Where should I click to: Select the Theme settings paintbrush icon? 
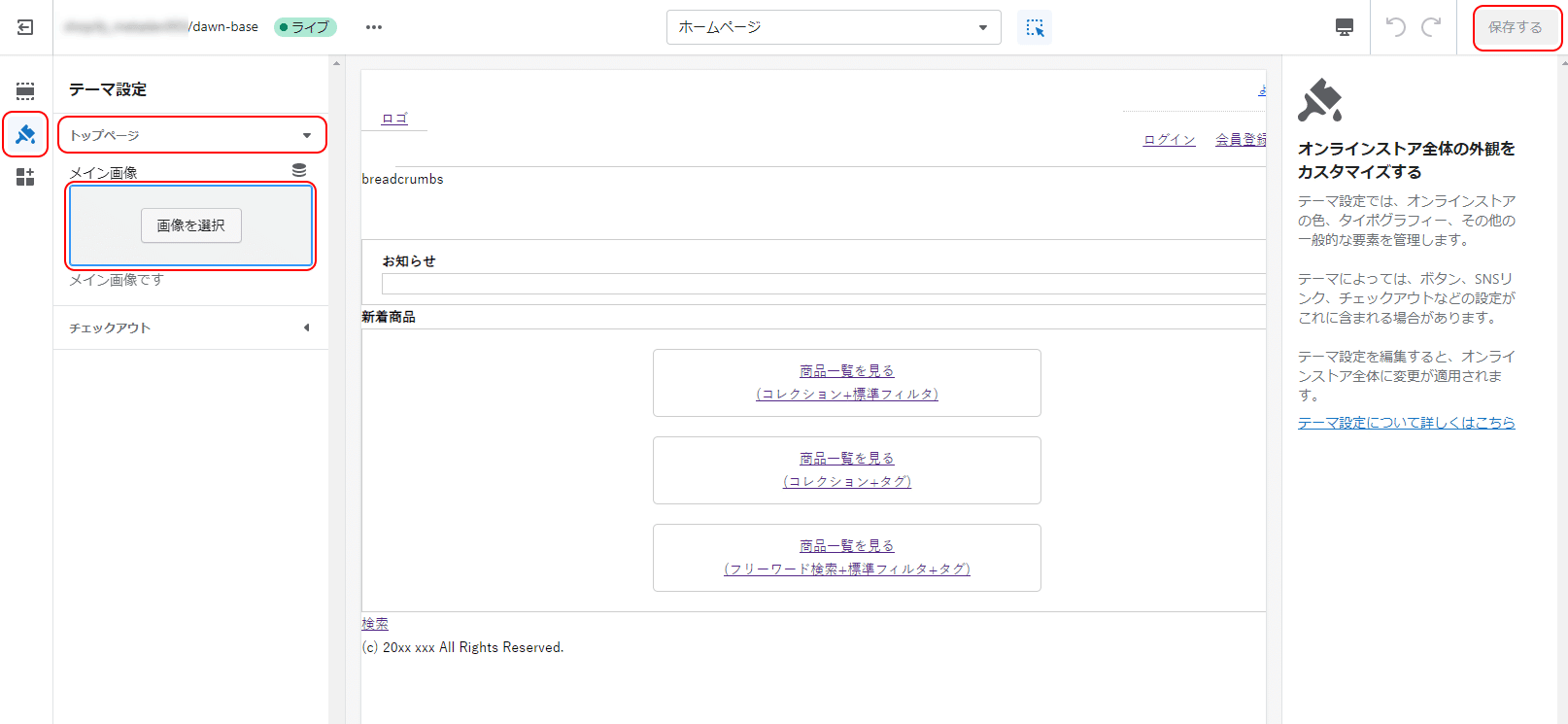click(x=25, y=134)
